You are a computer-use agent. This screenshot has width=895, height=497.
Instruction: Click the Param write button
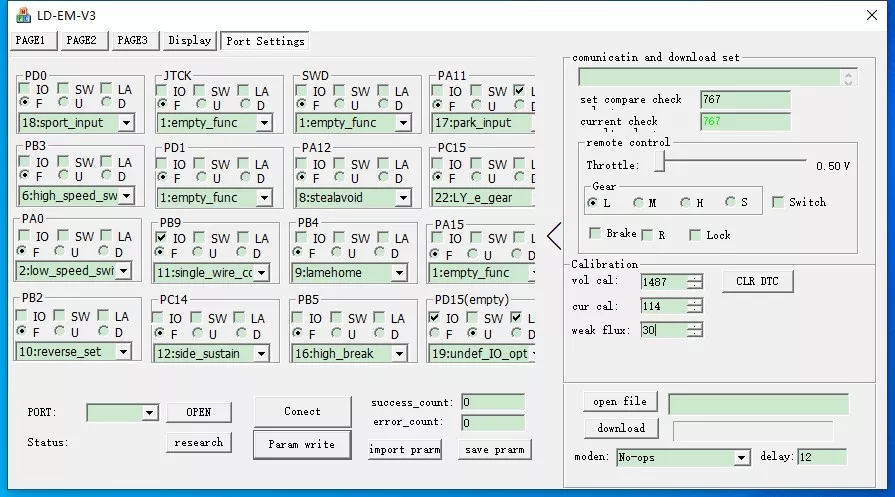[x=301, y=444]
